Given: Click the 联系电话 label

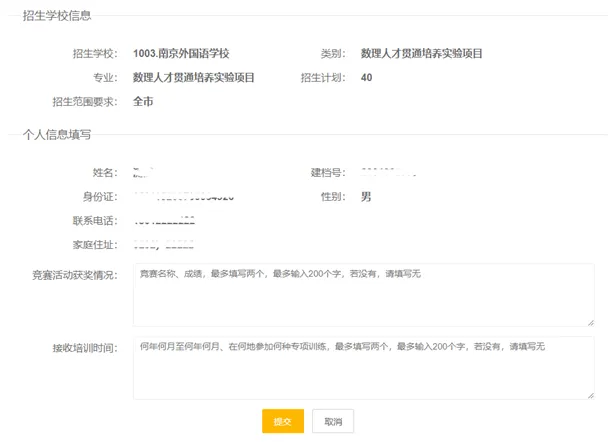Looking at the screenshot, I should pyautogui.click(x=95, y=221).
